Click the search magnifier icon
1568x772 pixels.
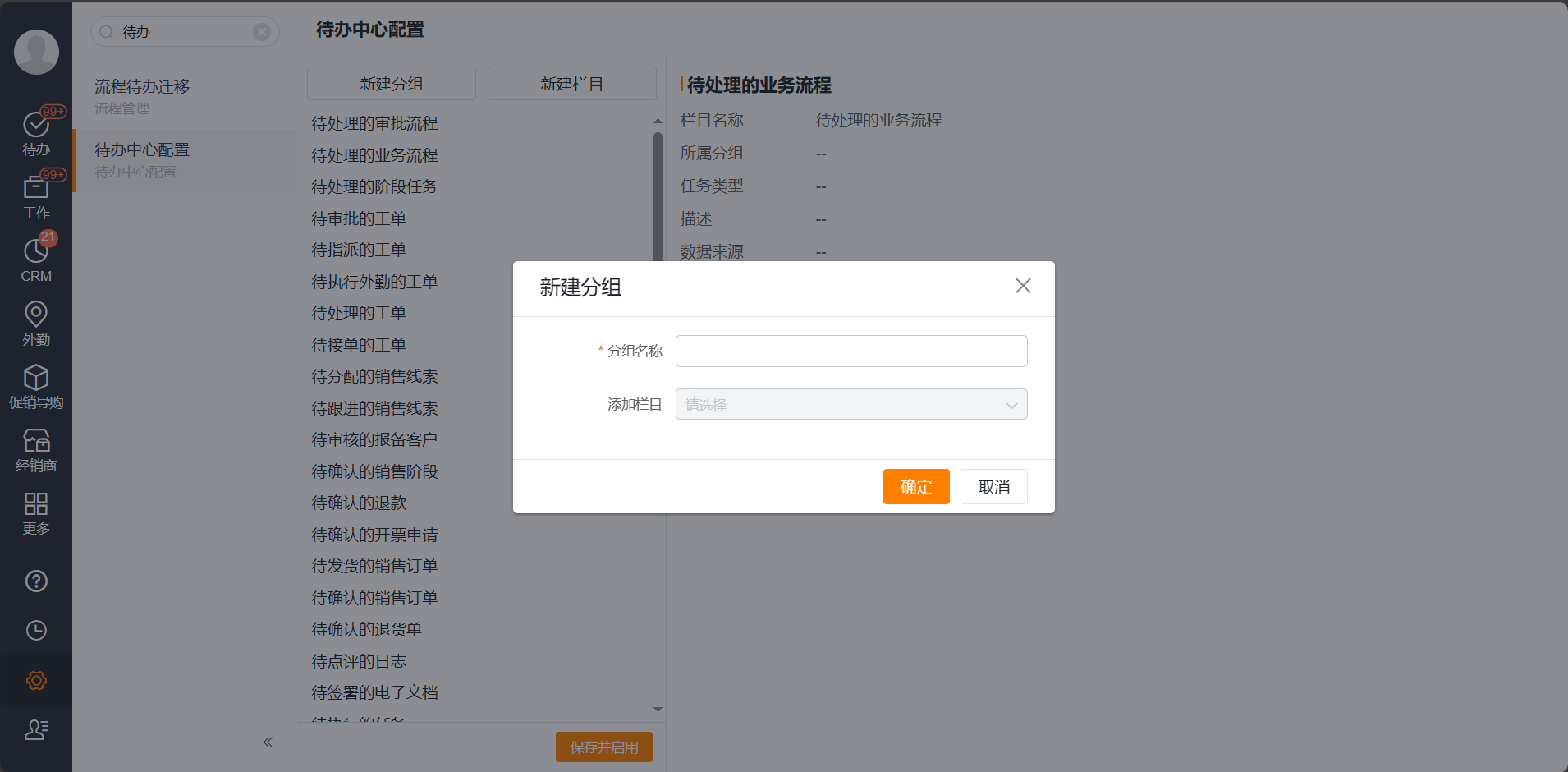pos(107,32)
